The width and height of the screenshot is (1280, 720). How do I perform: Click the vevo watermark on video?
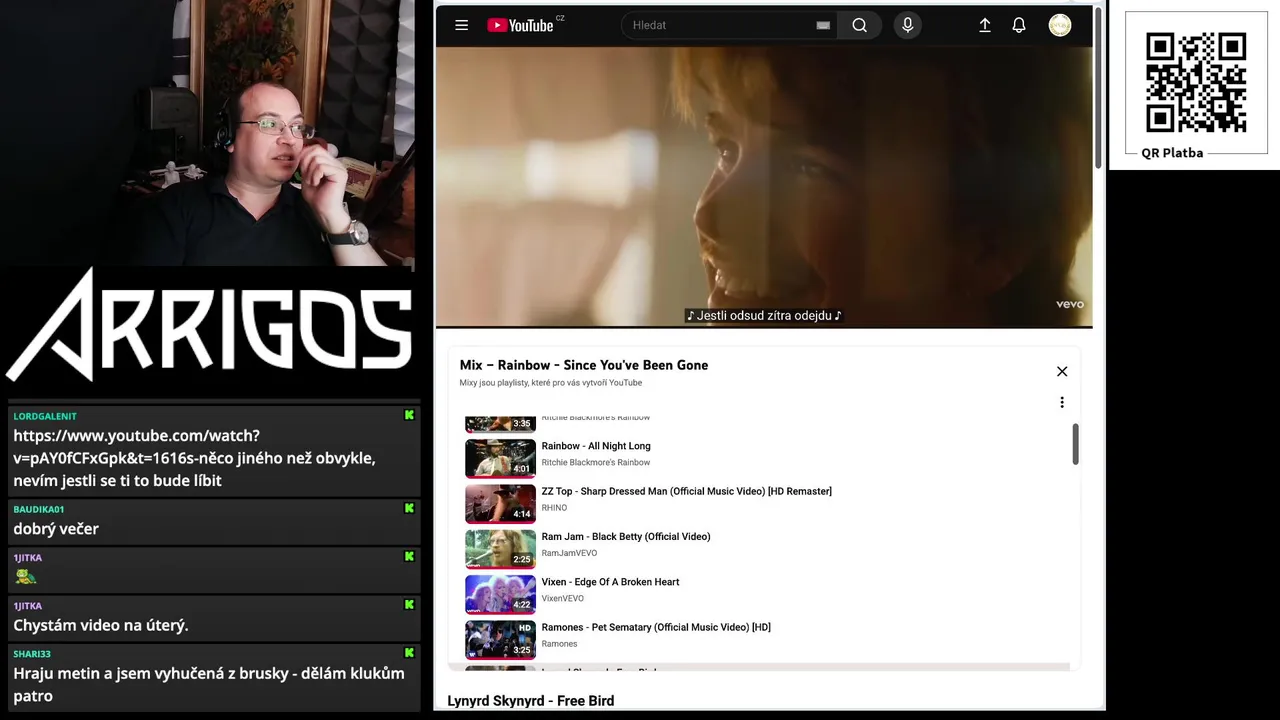tap(1069, 304)
